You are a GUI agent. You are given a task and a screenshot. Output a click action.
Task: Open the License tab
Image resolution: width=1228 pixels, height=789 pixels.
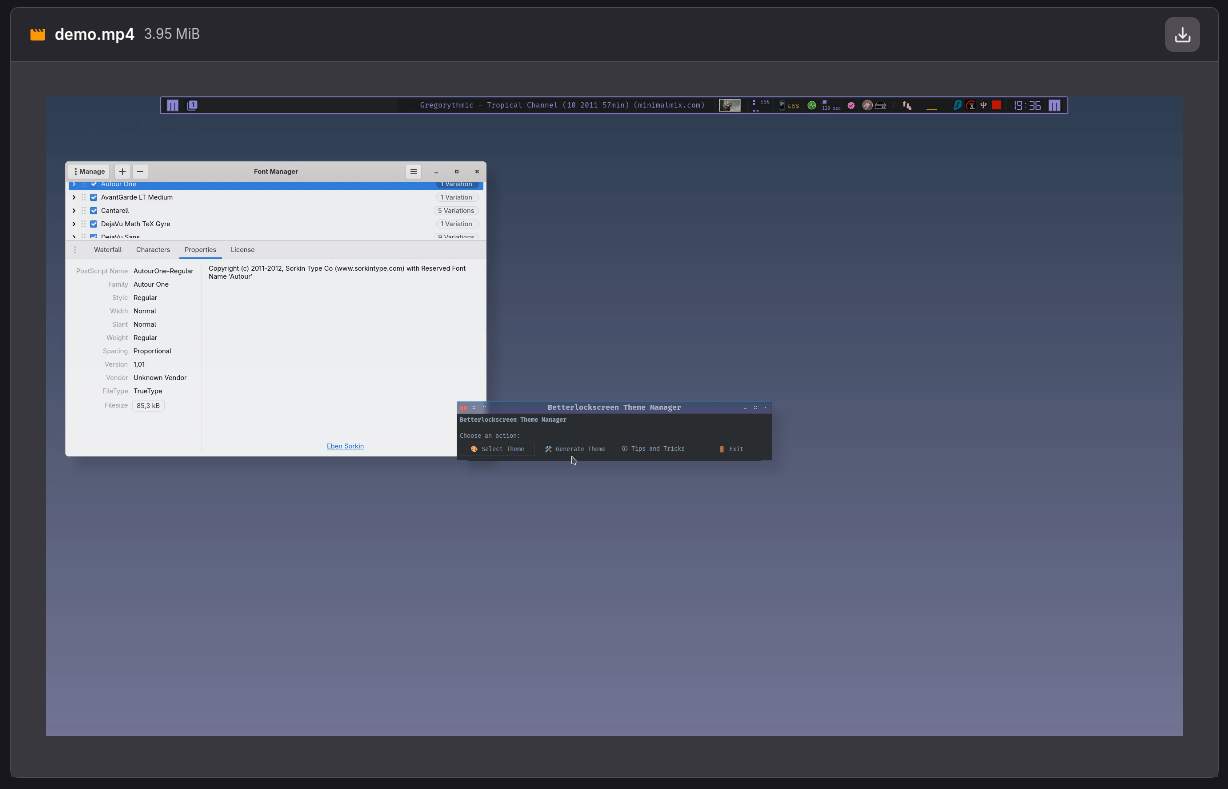coord(242,250)
